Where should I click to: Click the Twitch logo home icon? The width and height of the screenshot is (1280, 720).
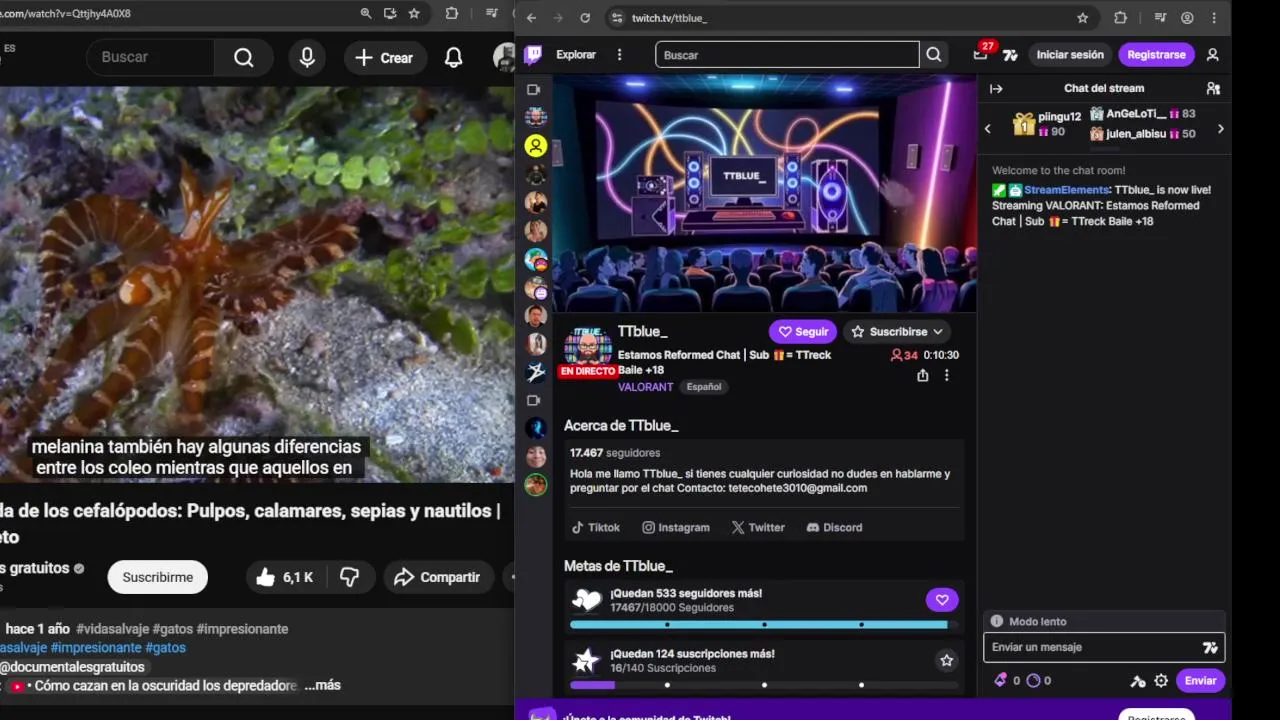tap(534, 55)
